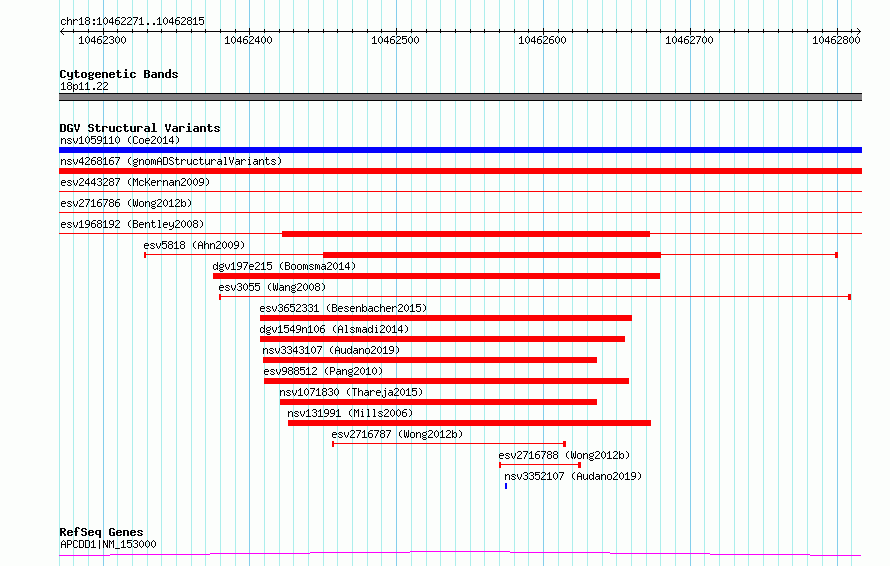
Task: Click the 10462700 ruler coordinate
Action: pos(689,40)
